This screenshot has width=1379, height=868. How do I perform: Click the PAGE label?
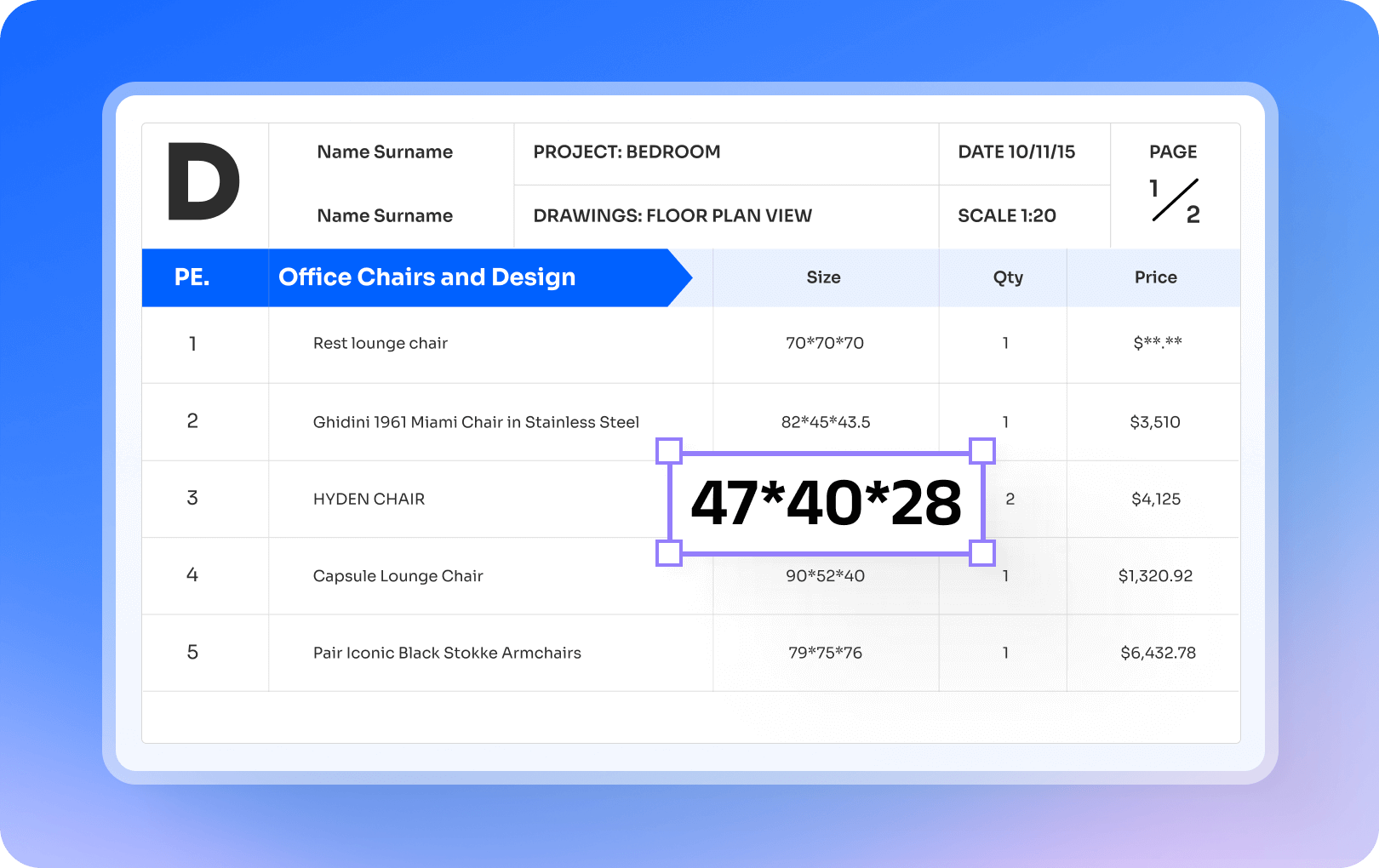tap(1173, 152)
